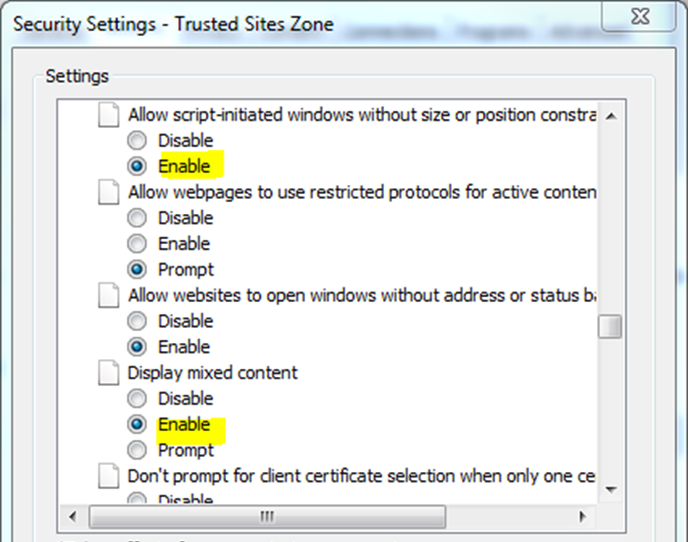Screen dimensions: 688x542
Task: Select Disable for Display mixed content
Action: coord(138,399)
